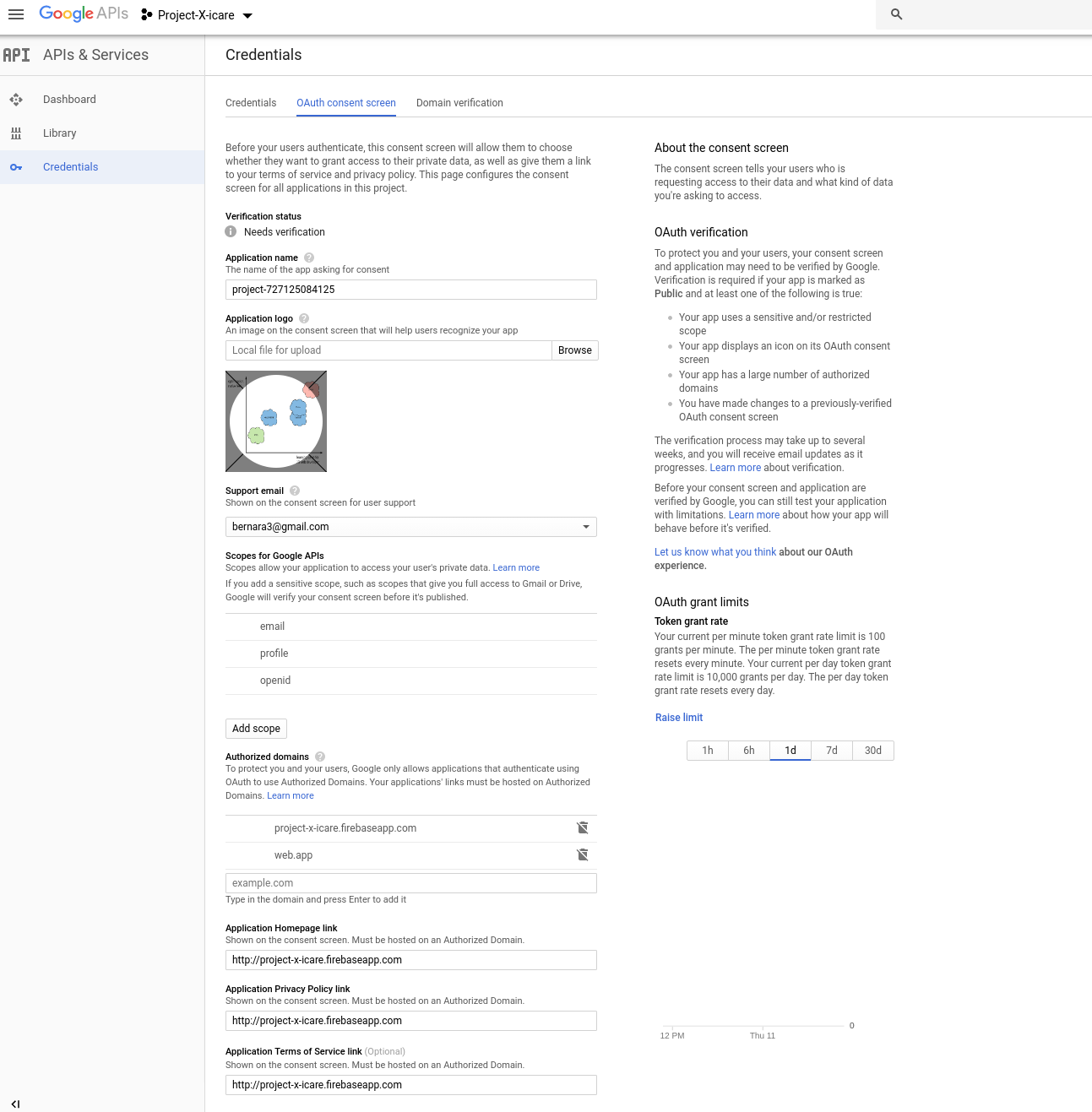Click the profile scope row
The width and height of the screenshot is (1092, 1112).
click(x=411, y=654)
